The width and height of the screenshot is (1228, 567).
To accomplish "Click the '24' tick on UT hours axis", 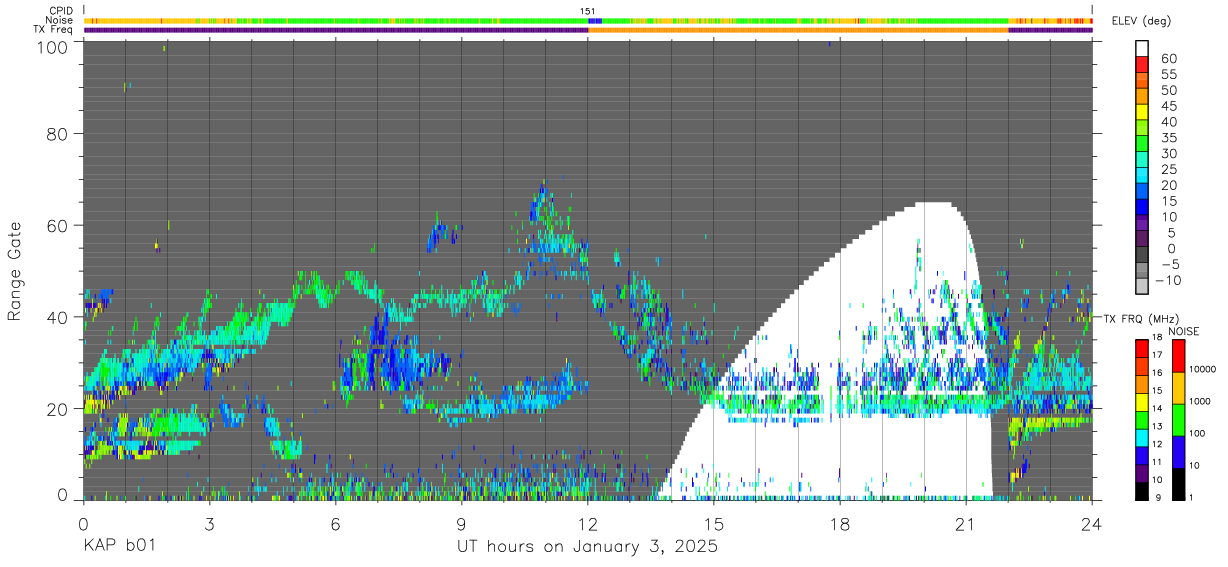I will 1092,523.
